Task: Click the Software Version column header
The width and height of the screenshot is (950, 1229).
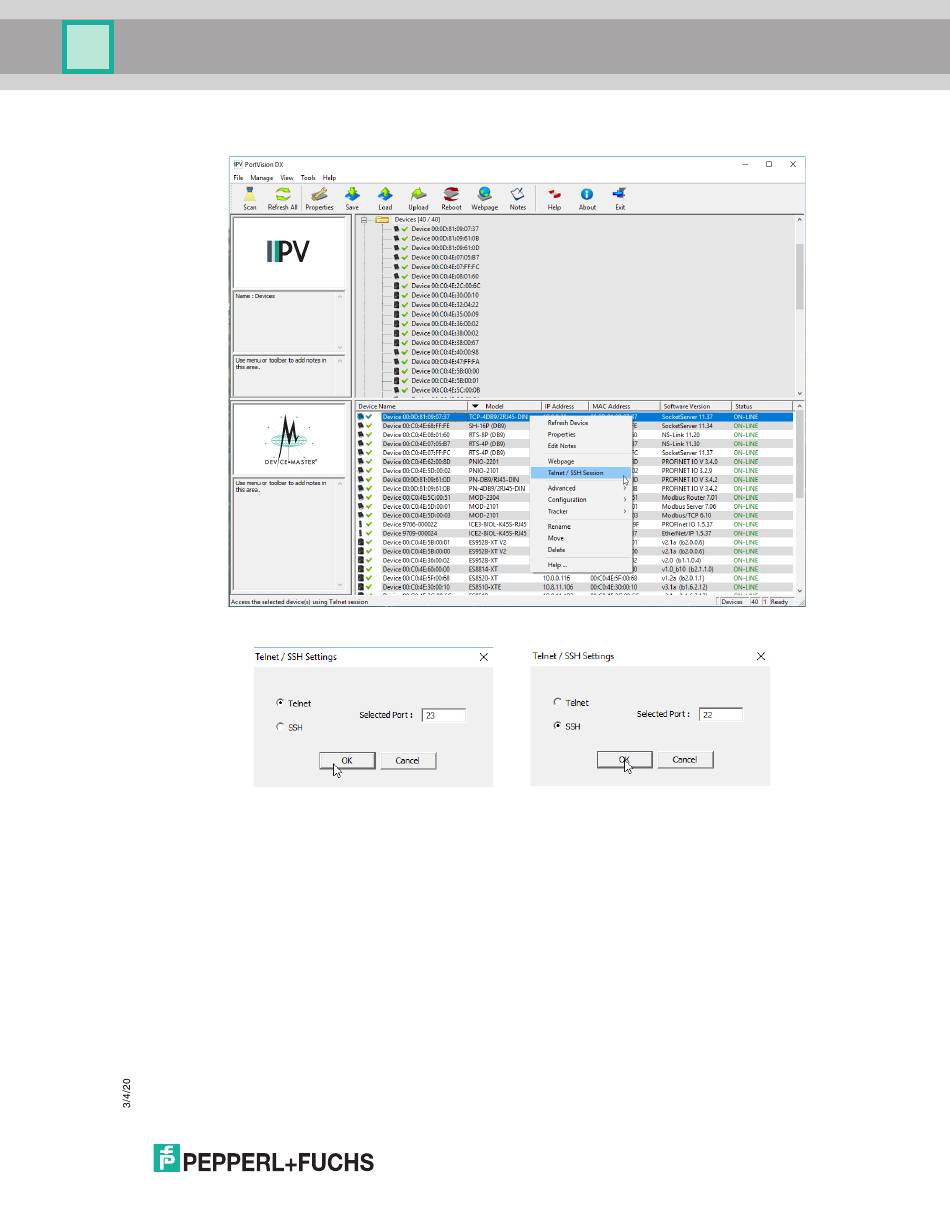Action: click(x=695, y=407)
